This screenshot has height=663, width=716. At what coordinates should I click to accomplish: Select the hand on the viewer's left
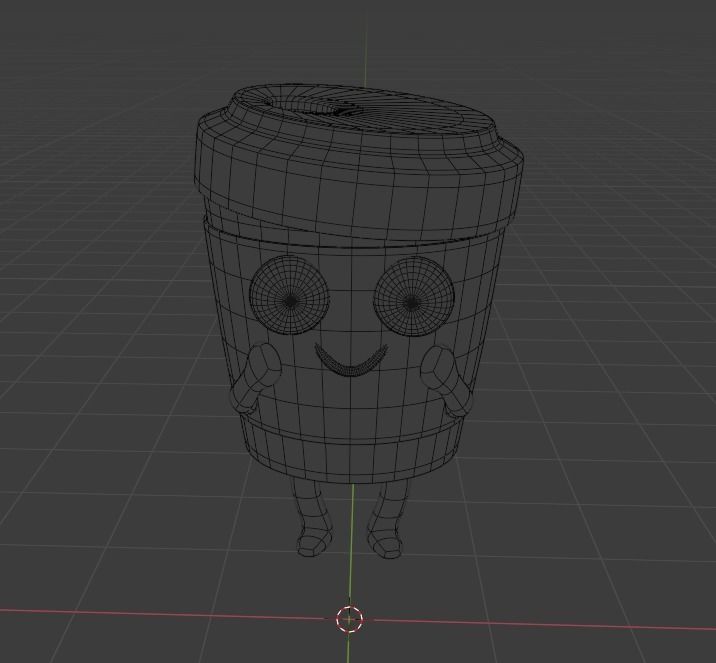(263, 365)
